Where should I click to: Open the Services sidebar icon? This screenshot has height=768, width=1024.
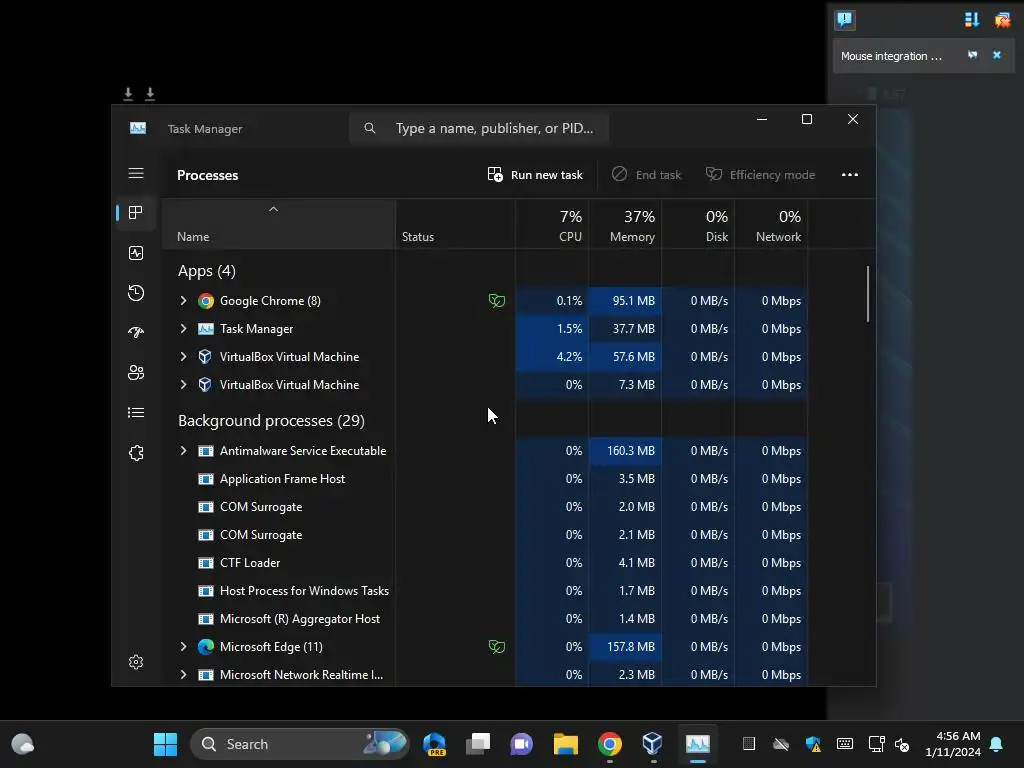click(x=136, y=453)
